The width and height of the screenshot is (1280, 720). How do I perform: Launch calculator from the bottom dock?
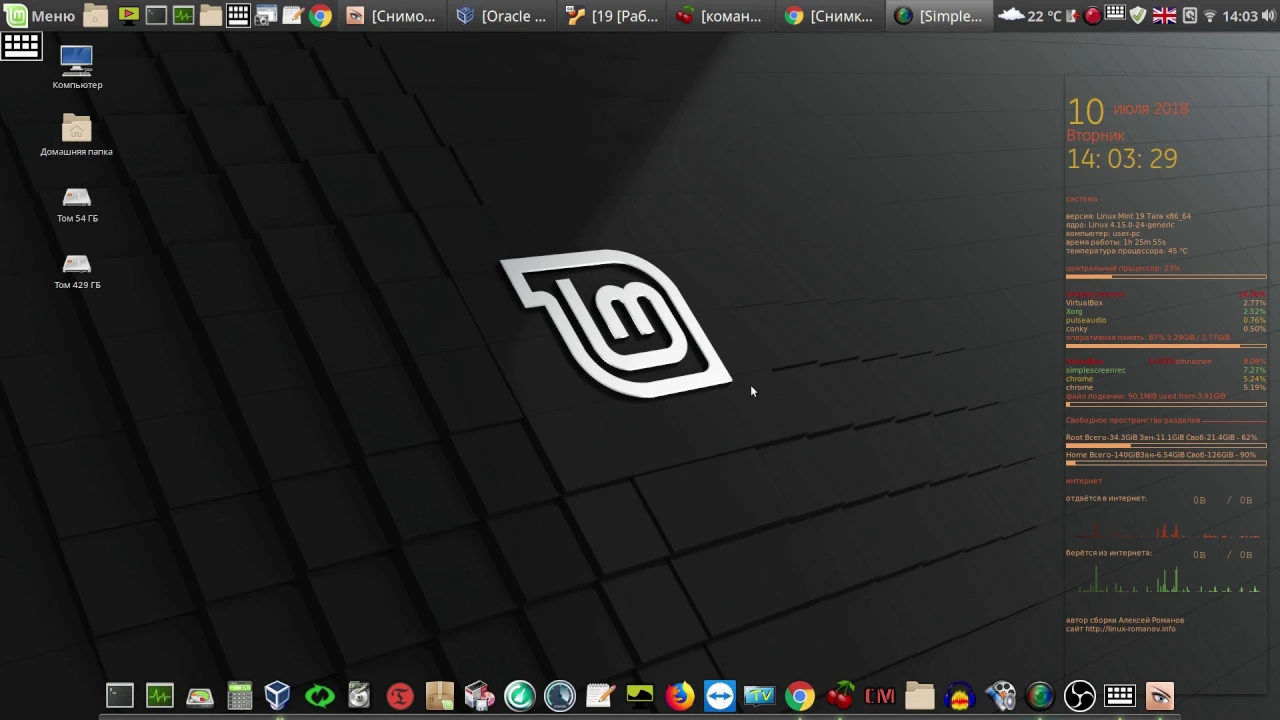pyautogui.click(x=240, y=695)
